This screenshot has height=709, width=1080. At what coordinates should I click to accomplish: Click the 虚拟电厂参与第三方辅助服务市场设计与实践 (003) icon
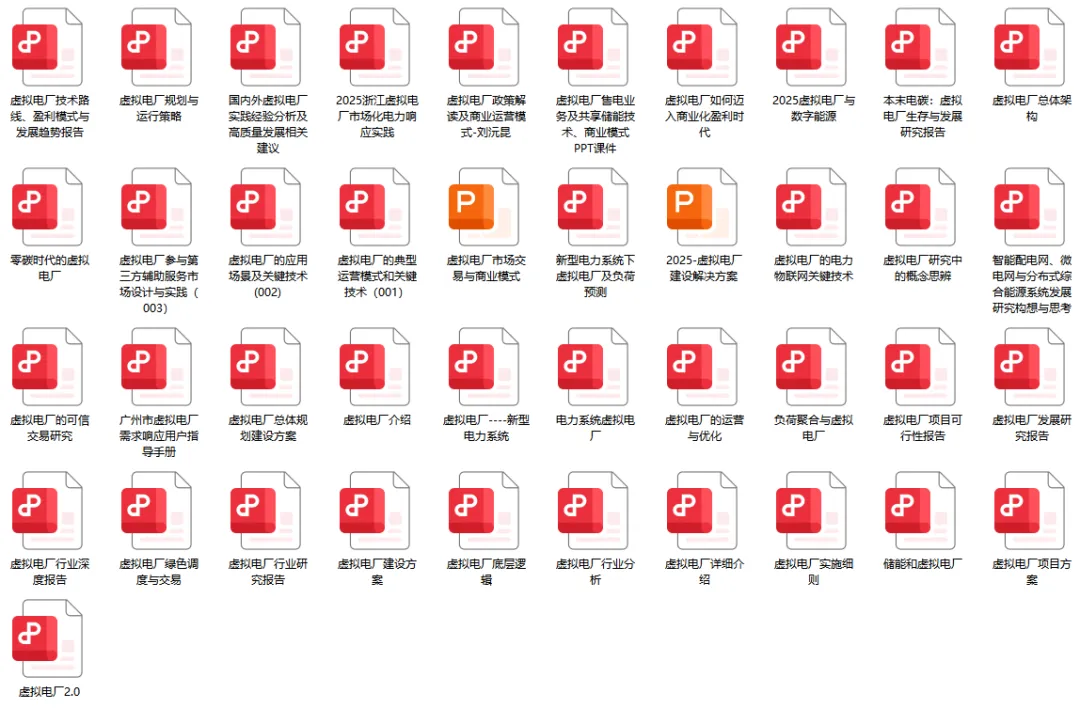click(x=156, y=207)
